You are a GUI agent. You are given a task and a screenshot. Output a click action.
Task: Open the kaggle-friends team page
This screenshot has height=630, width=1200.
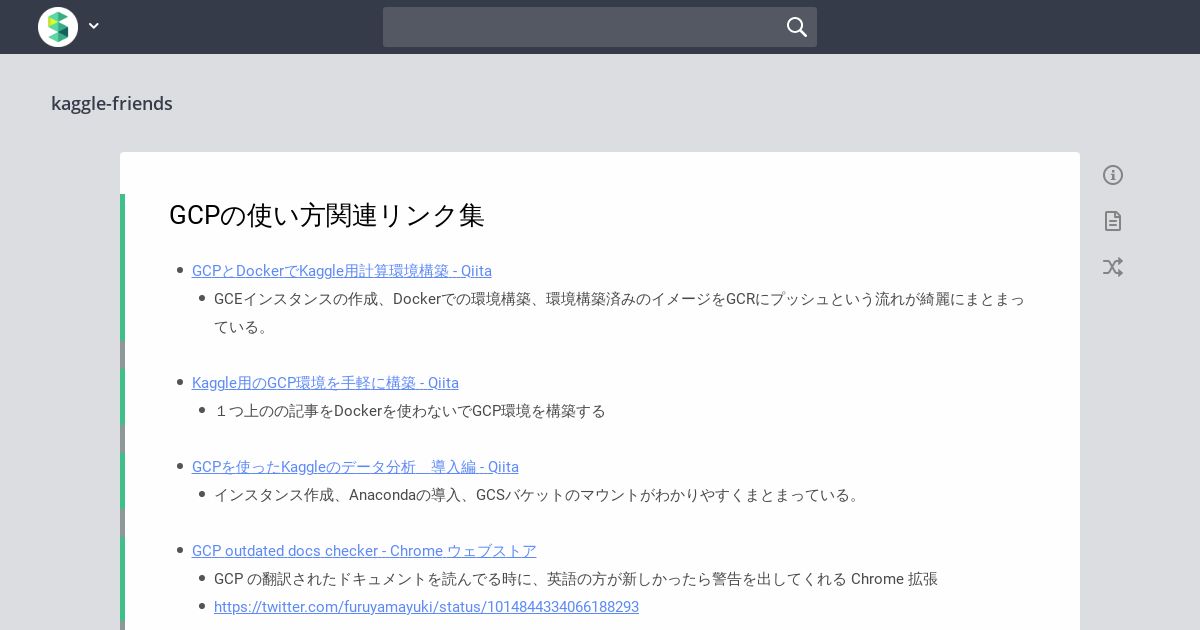tap(112, 104)
